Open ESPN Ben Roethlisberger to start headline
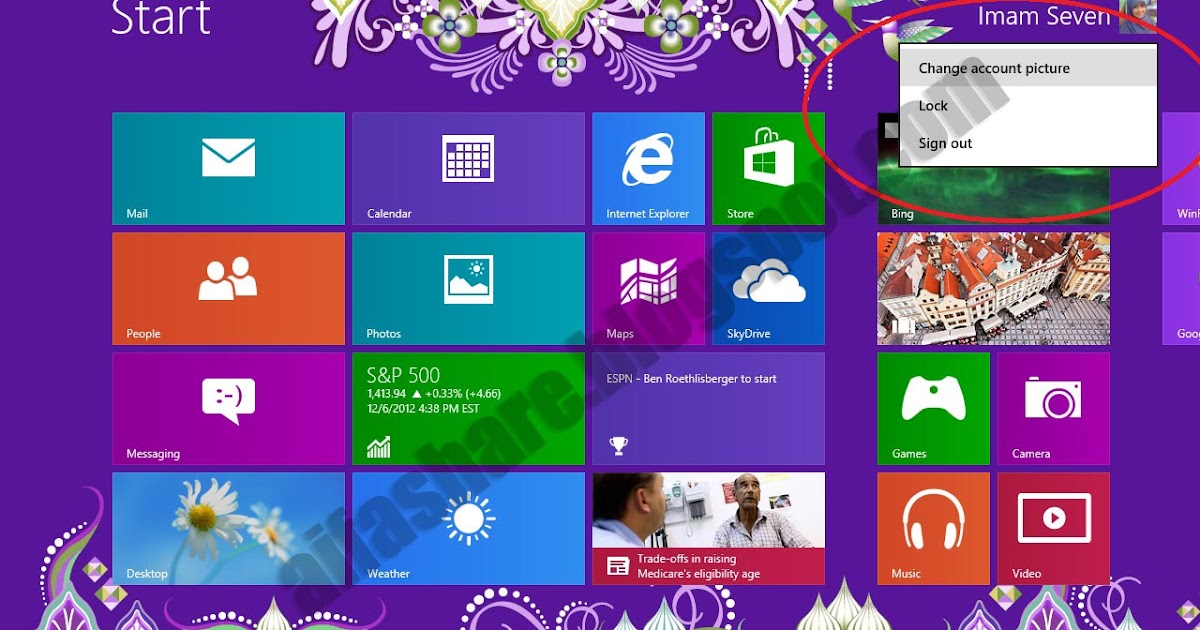Screen dimensions: 1200x630 coord(691,379)
